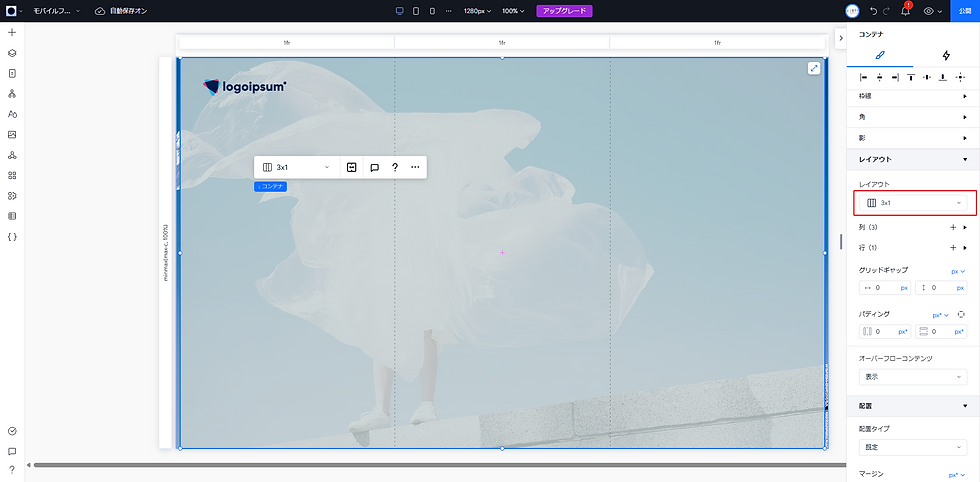Image resolution: width=980 pixels, height=482 pixels.
Task: Click the AI assistant icon in floating toolbar
Action: (351, 168)
